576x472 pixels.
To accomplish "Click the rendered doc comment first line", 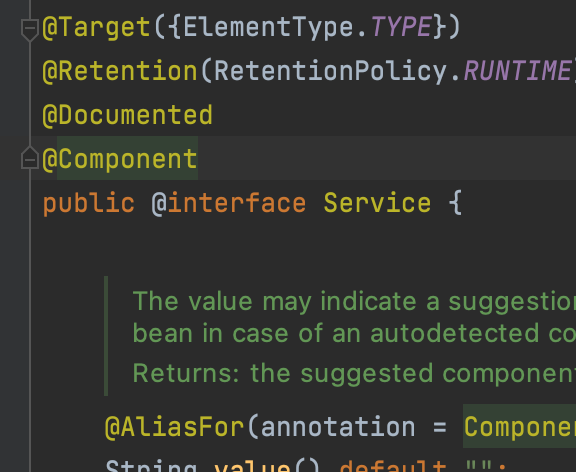I will [x=354, y=302].
